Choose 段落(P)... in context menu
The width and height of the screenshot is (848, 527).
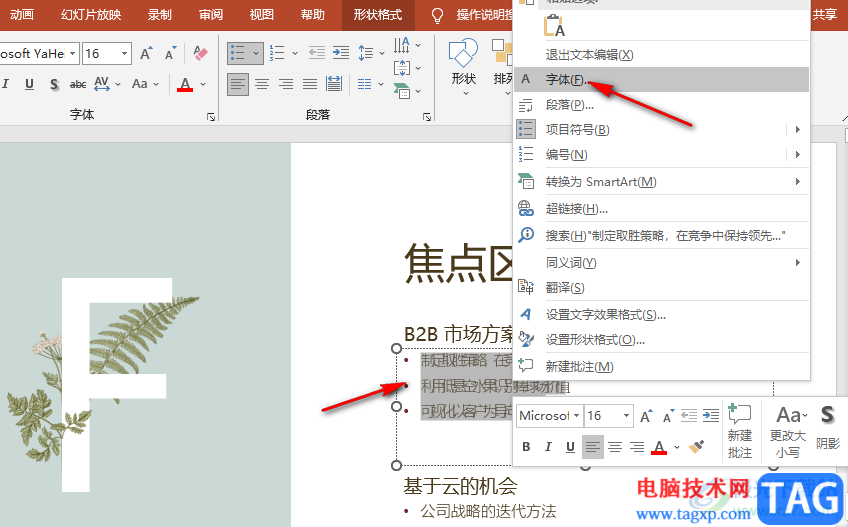click(661, 104)
